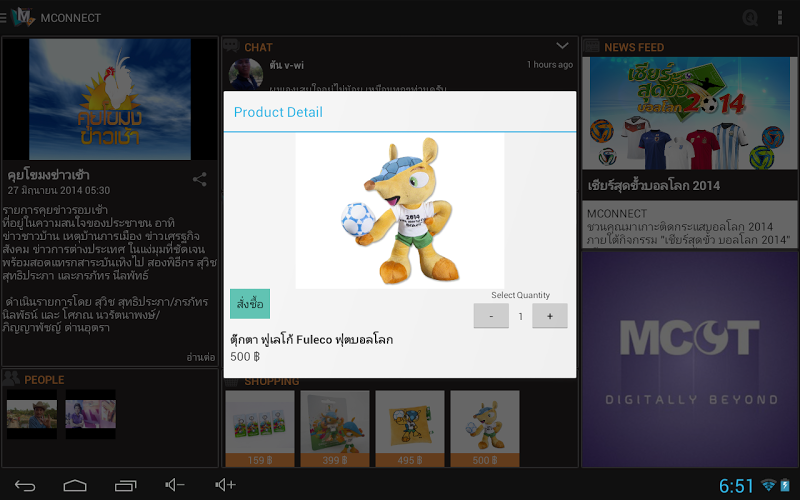The image size is (800, 500).
Task: Click the 500 ฿ price in dialog
Action: [245, 357]
